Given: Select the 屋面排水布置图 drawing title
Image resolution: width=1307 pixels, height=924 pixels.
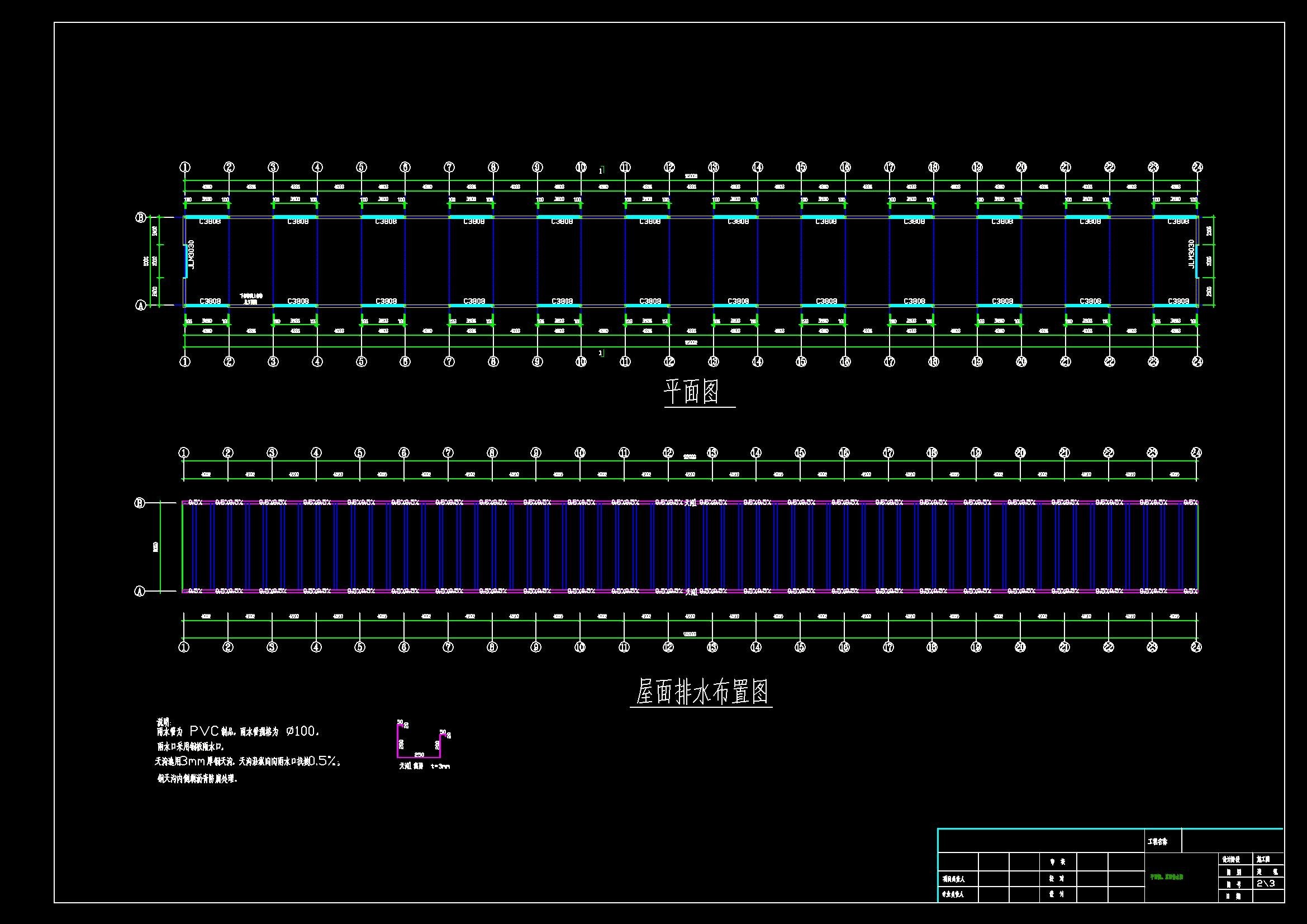Looking at the screenshot, I should (x=702, y=692).
